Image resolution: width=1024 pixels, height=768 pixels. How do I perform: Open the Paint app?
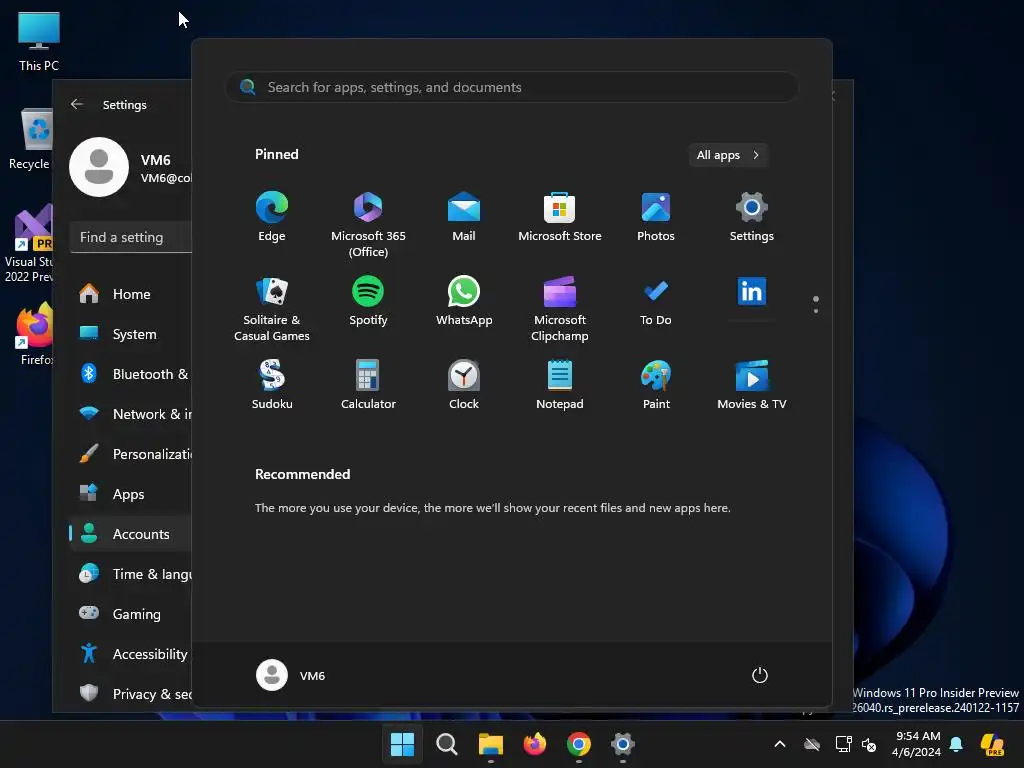656,385
